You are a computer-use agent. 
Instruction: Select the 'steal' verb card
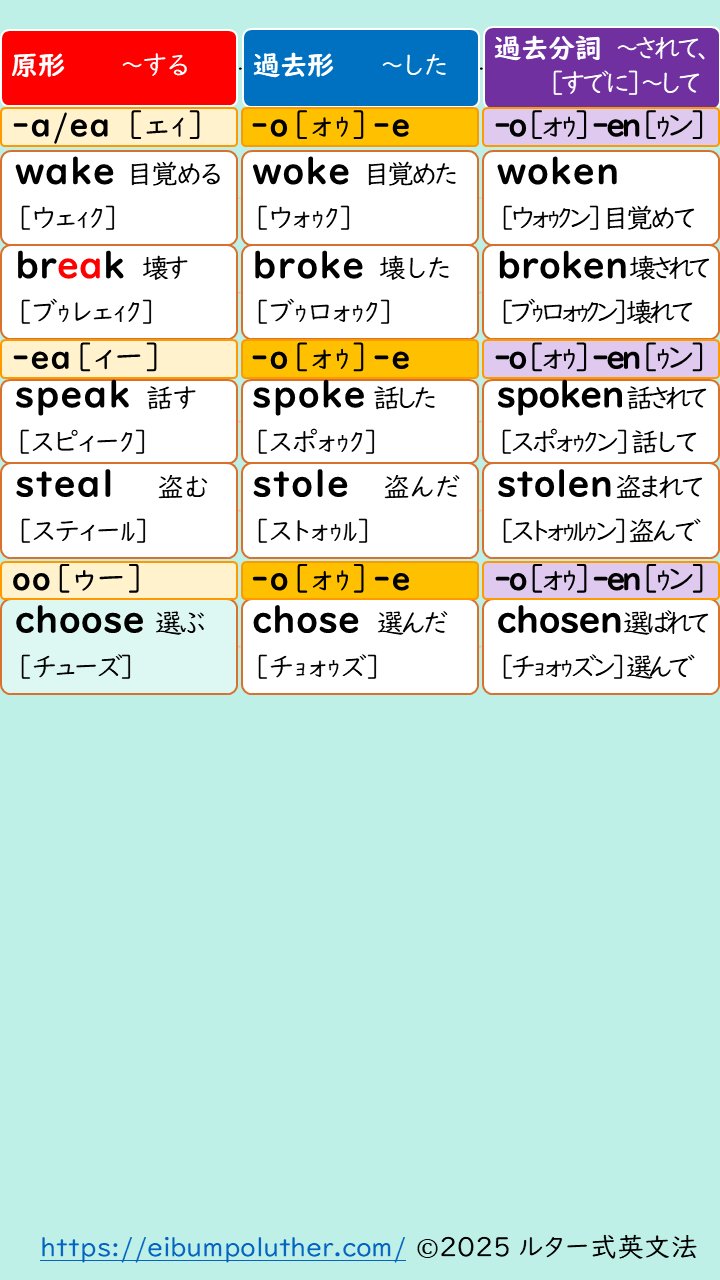(119, 510)
